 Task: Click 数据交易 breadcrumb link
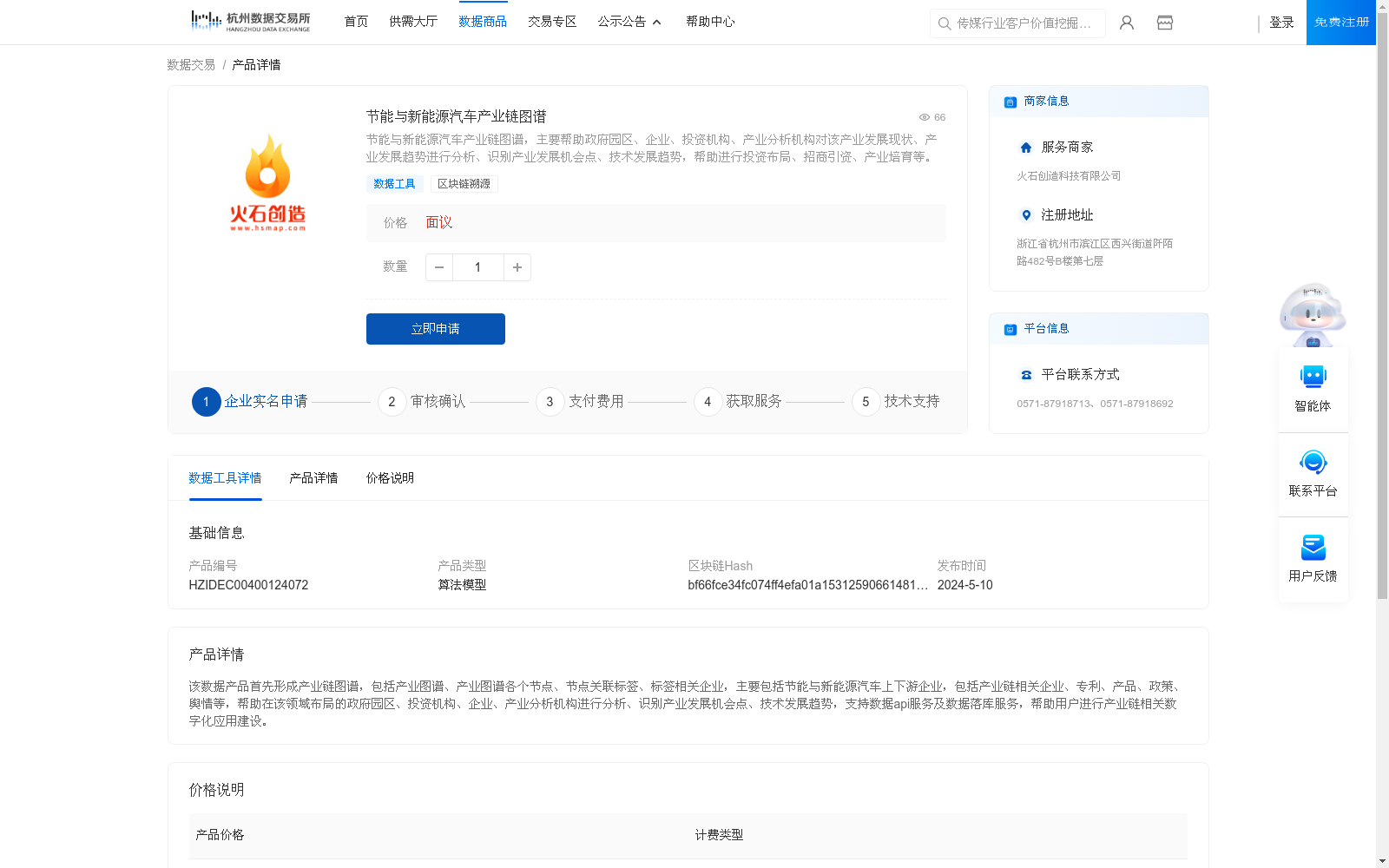[191, 65]
